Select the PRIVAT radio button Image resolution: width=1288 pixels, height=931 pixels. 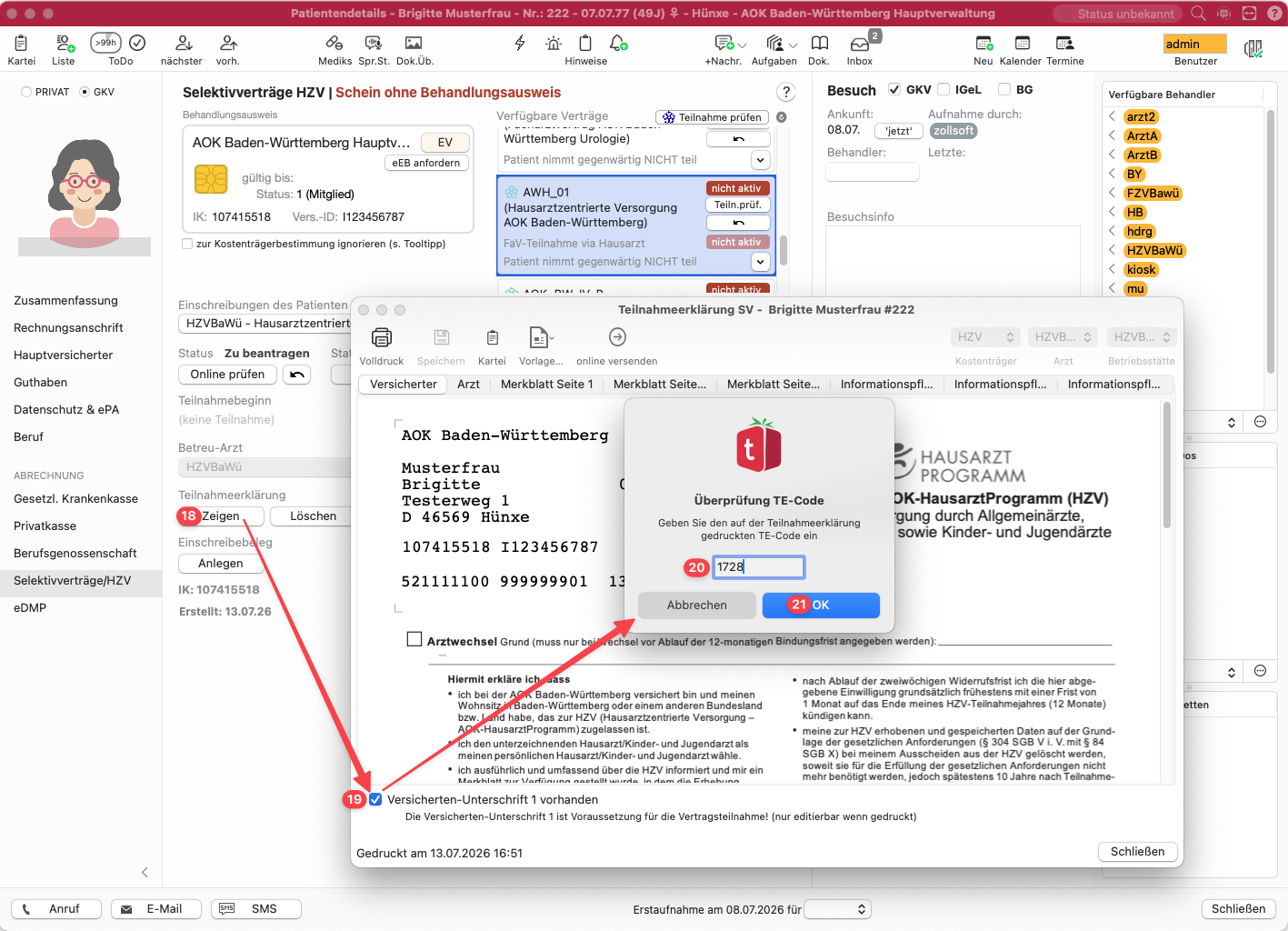click(x=26, y=92)
